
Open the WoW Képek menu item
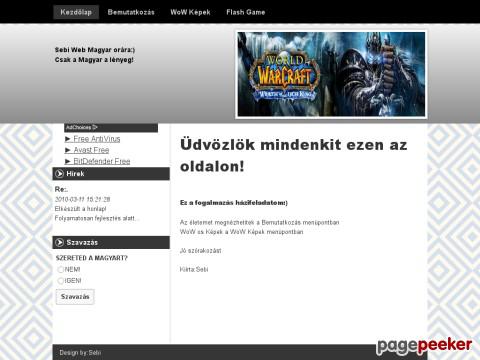coord(190,12)
